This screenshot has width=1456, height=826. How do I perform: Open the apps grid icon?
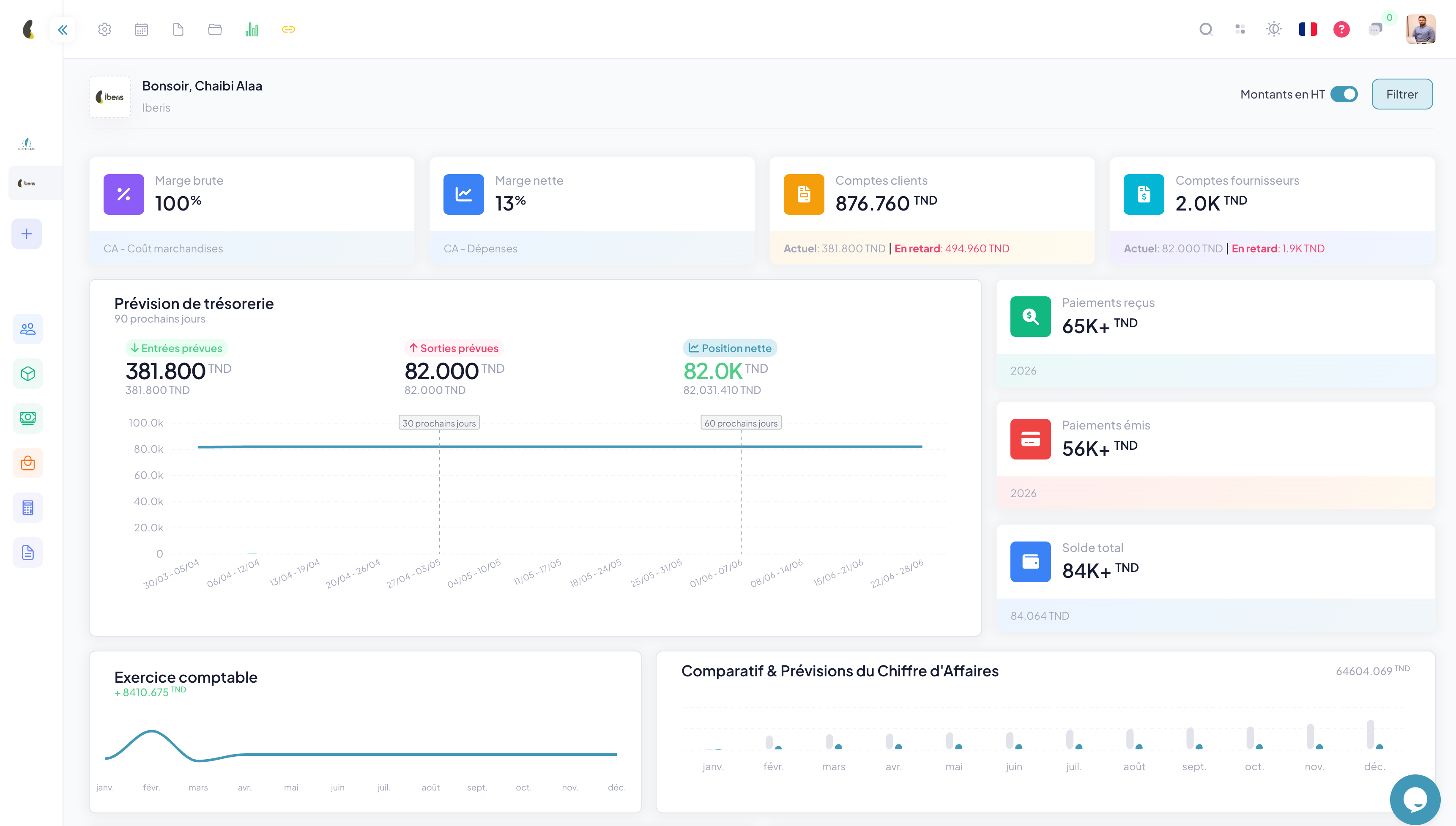pyautogui.click(x=1240, y=29)
